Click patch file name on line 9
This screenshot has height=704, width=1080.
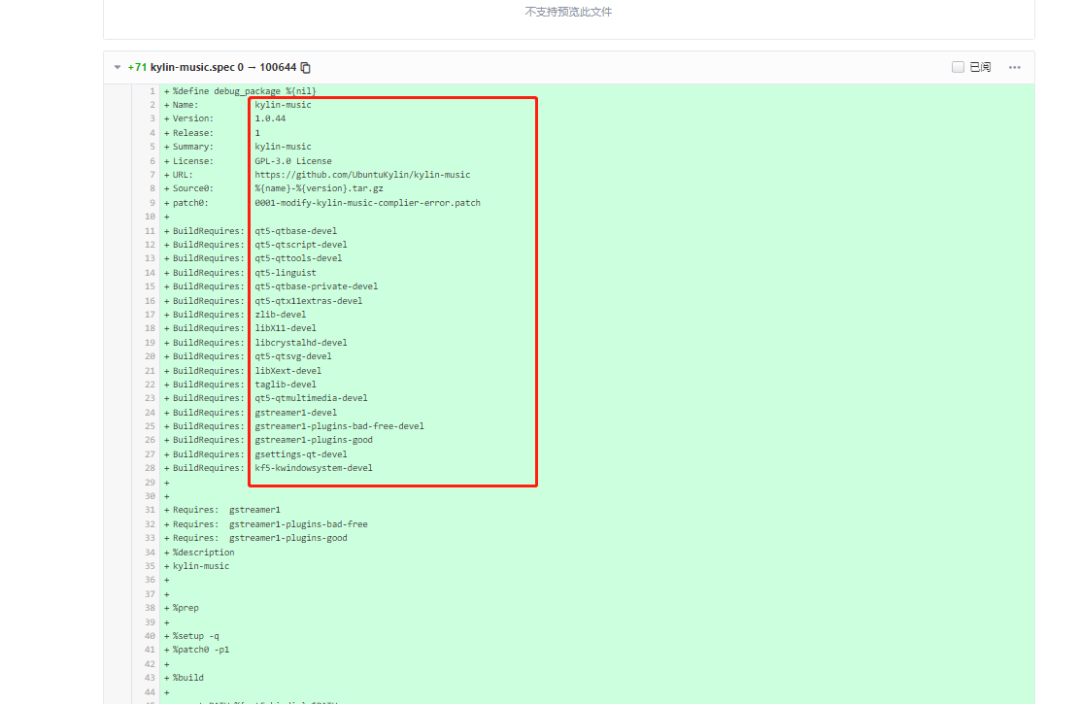coord(368,203)
